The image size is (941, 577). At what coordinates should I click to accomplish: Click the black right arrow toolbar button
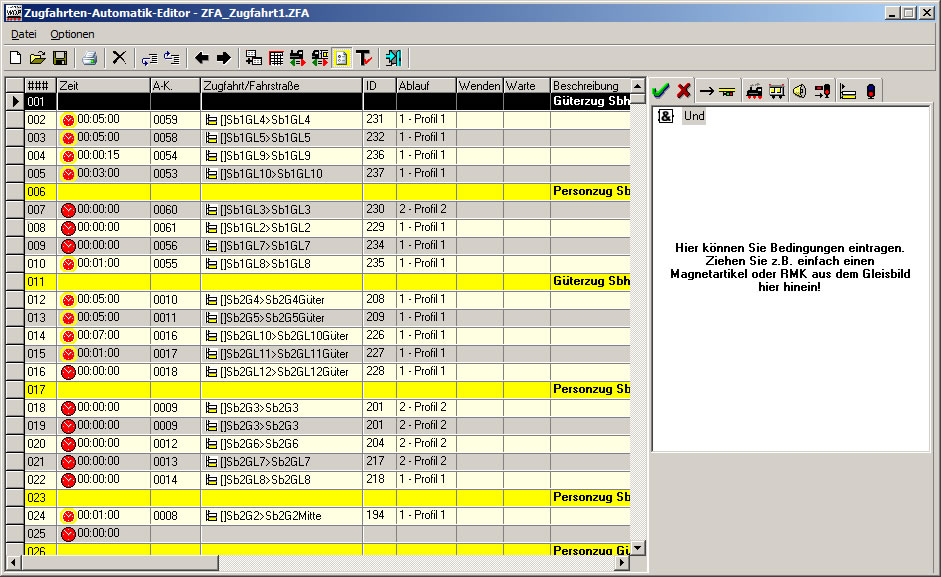point(223,58)
